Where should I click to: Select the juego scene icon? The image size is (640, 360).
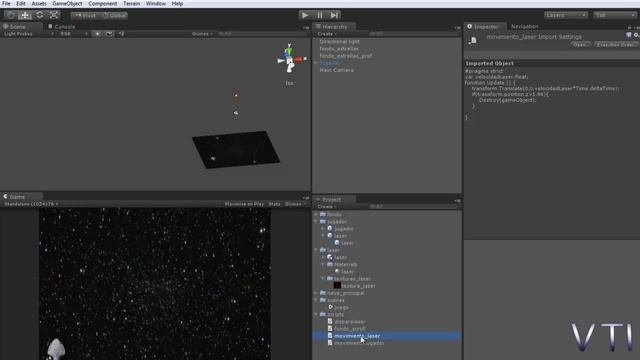pos(330,307)
